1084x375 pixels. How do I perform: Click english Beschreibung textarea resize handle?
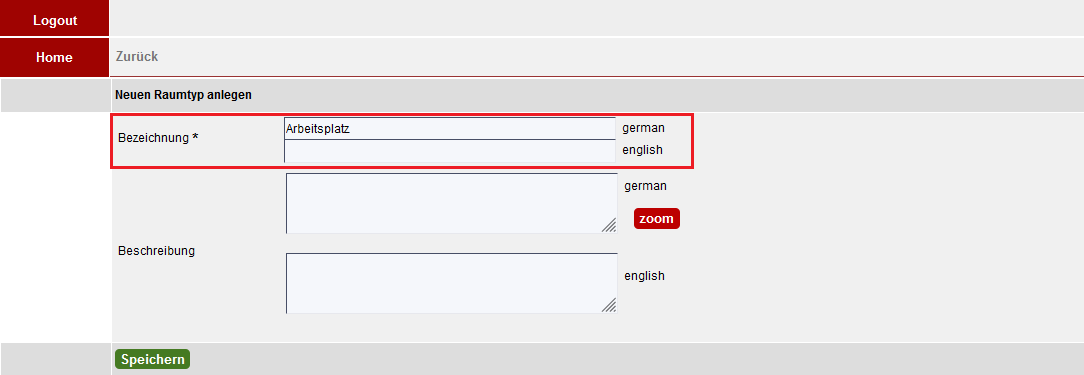pyautogui.click(x=609, y=305)
